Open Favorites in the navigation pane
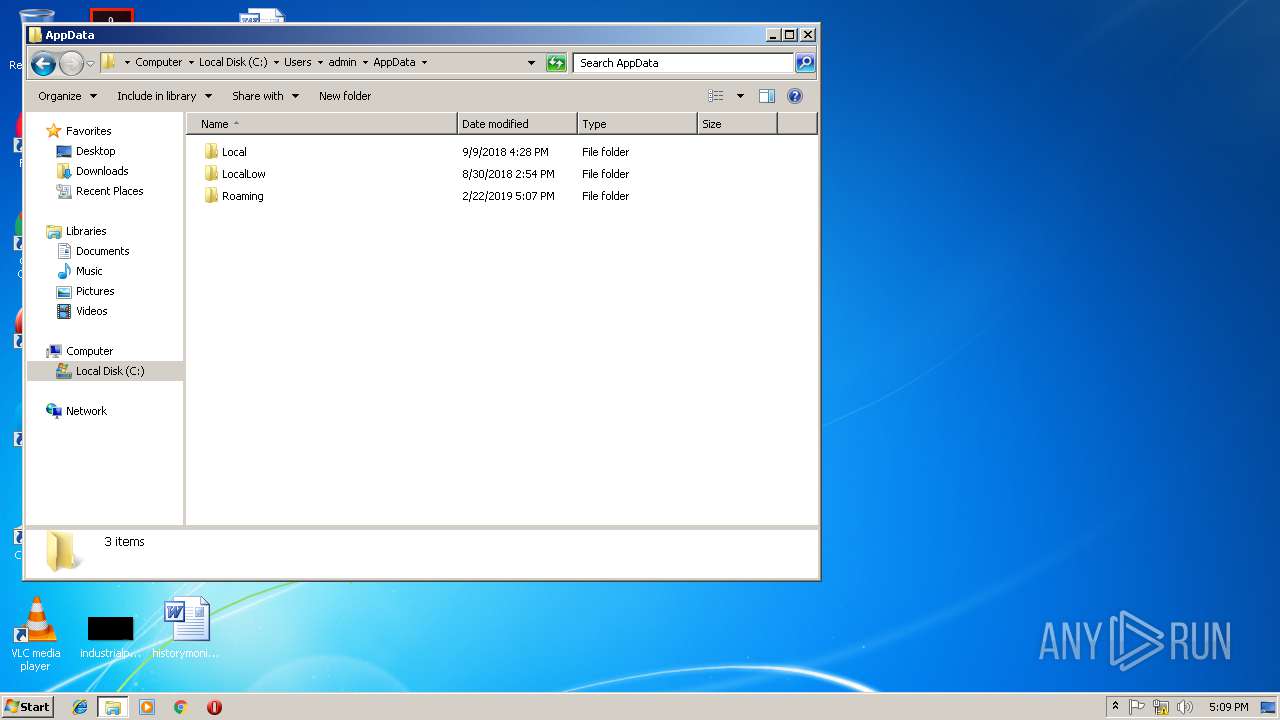The width and height of the screenshot is (1280, 720). (88, 131)
